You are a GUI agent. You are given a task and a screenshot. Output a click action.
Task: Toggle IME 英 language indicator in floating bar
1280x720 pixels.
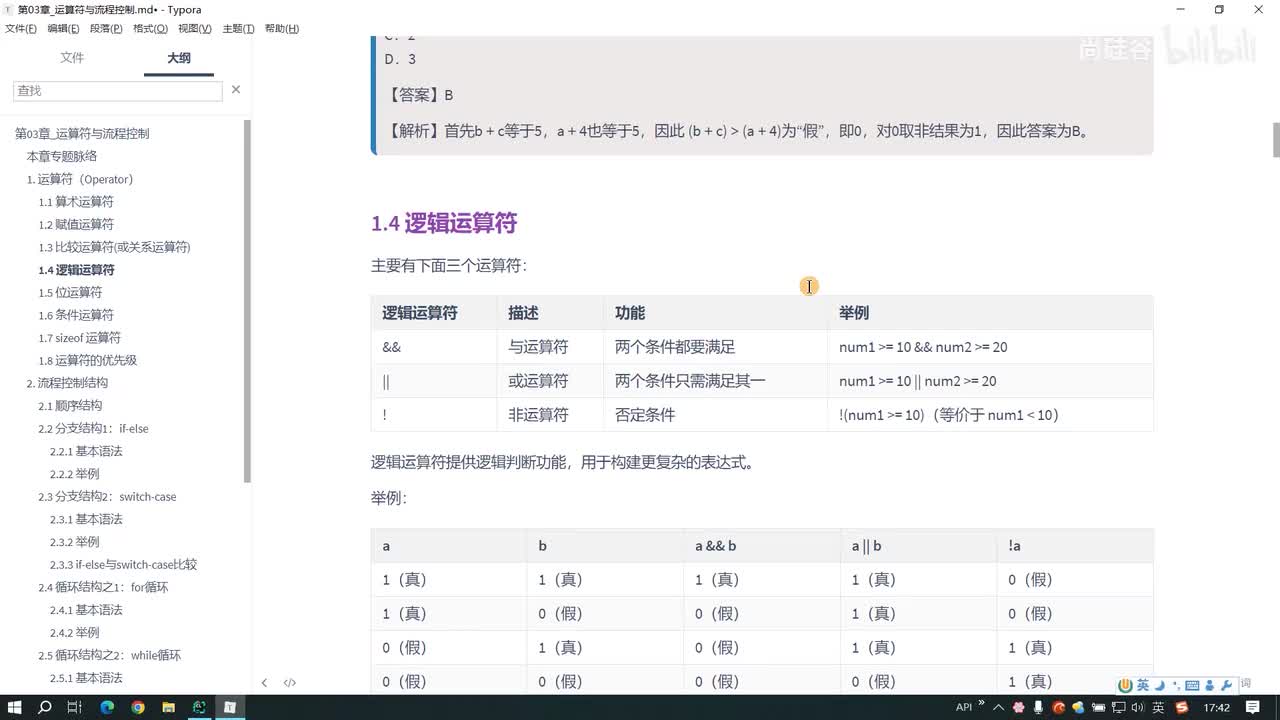[x=1143, y=685]
